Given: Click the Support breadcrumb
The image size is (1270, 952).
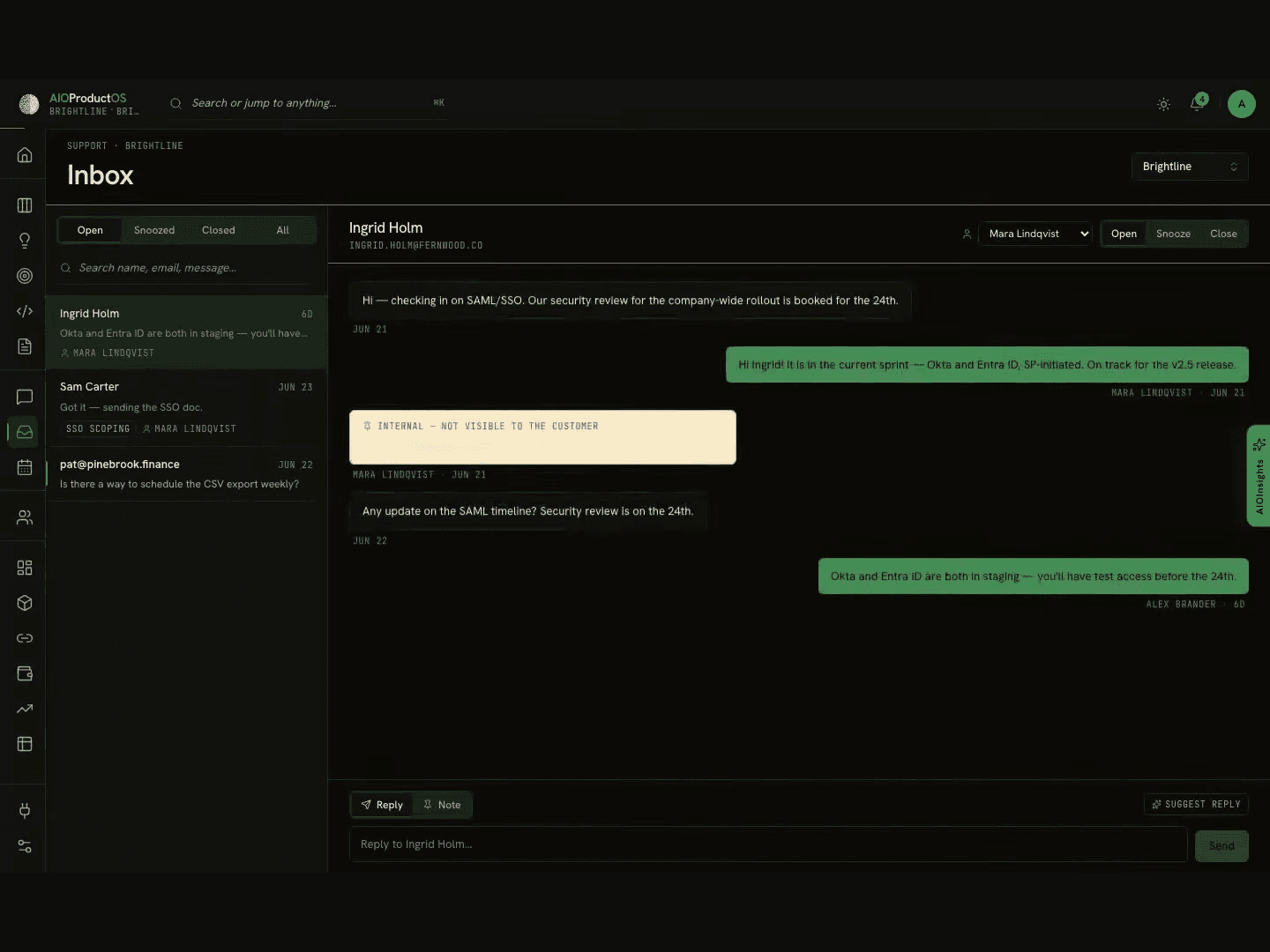Looking at the screenshot, I should pos(86,146).
